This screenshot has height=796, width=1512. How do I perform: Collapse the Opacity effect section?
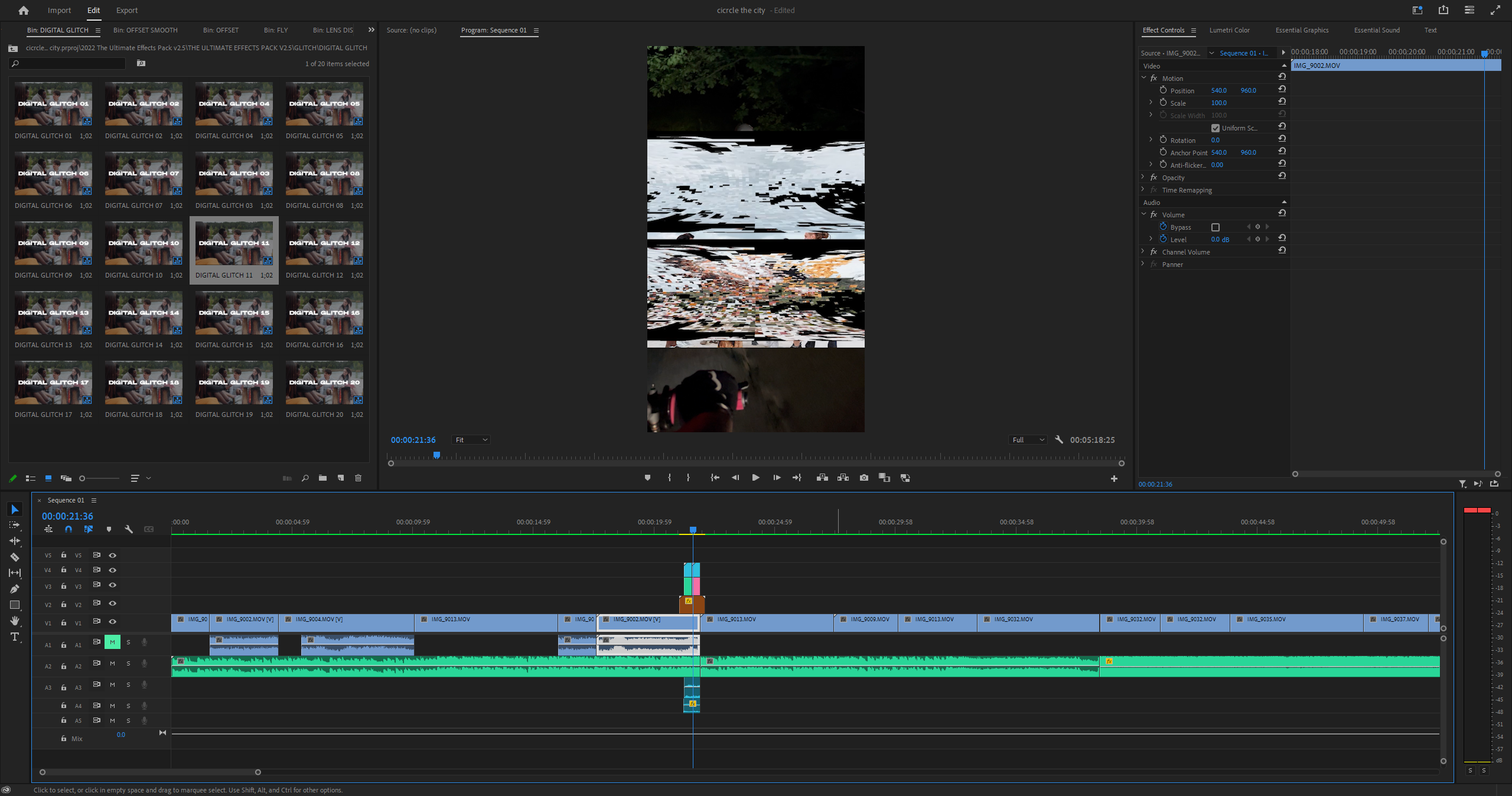tap(1142, 177)
